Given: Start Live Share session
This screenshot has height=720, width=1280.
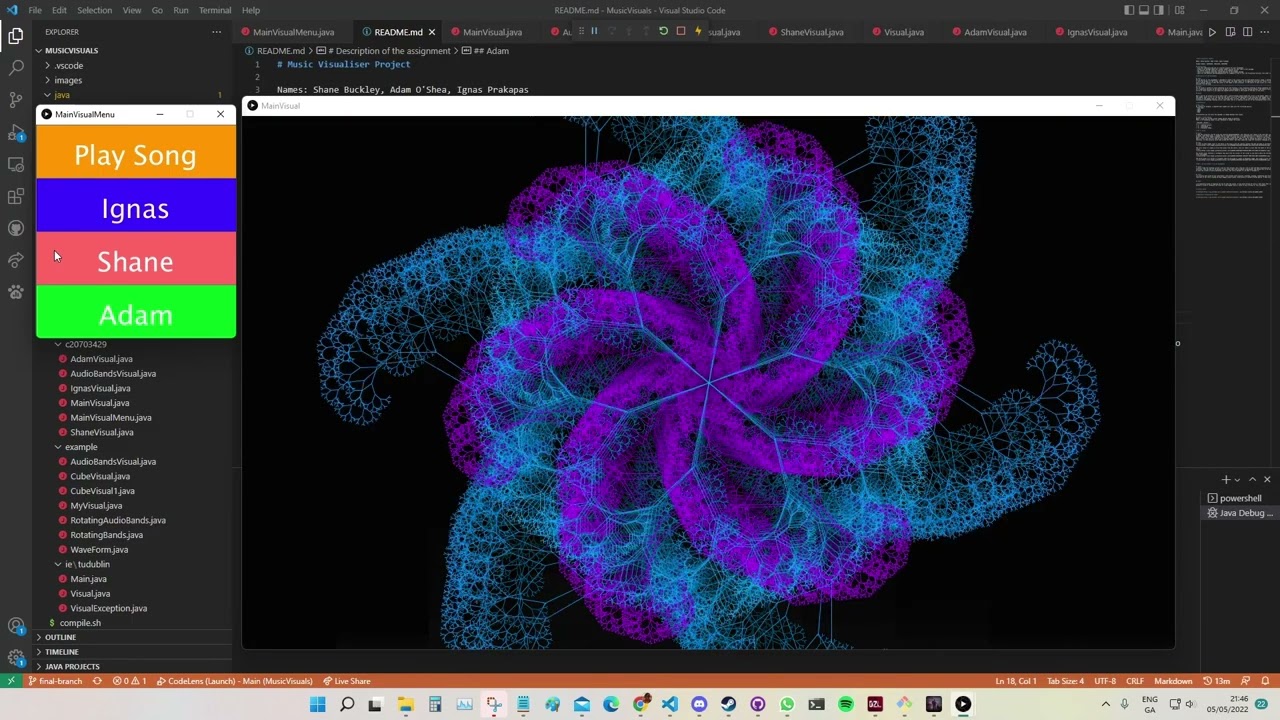Looking at the screenshot, I should [x=346, y=681].
